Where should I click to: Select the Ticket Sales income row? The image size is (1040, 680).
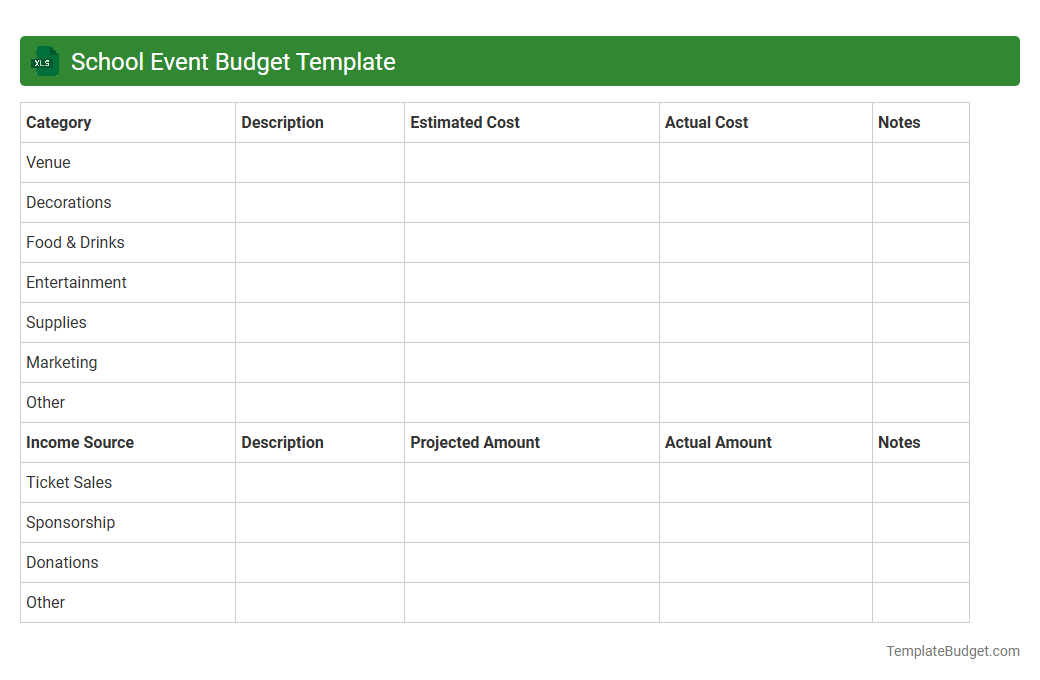pyautogui.click(x=69, y=482)
